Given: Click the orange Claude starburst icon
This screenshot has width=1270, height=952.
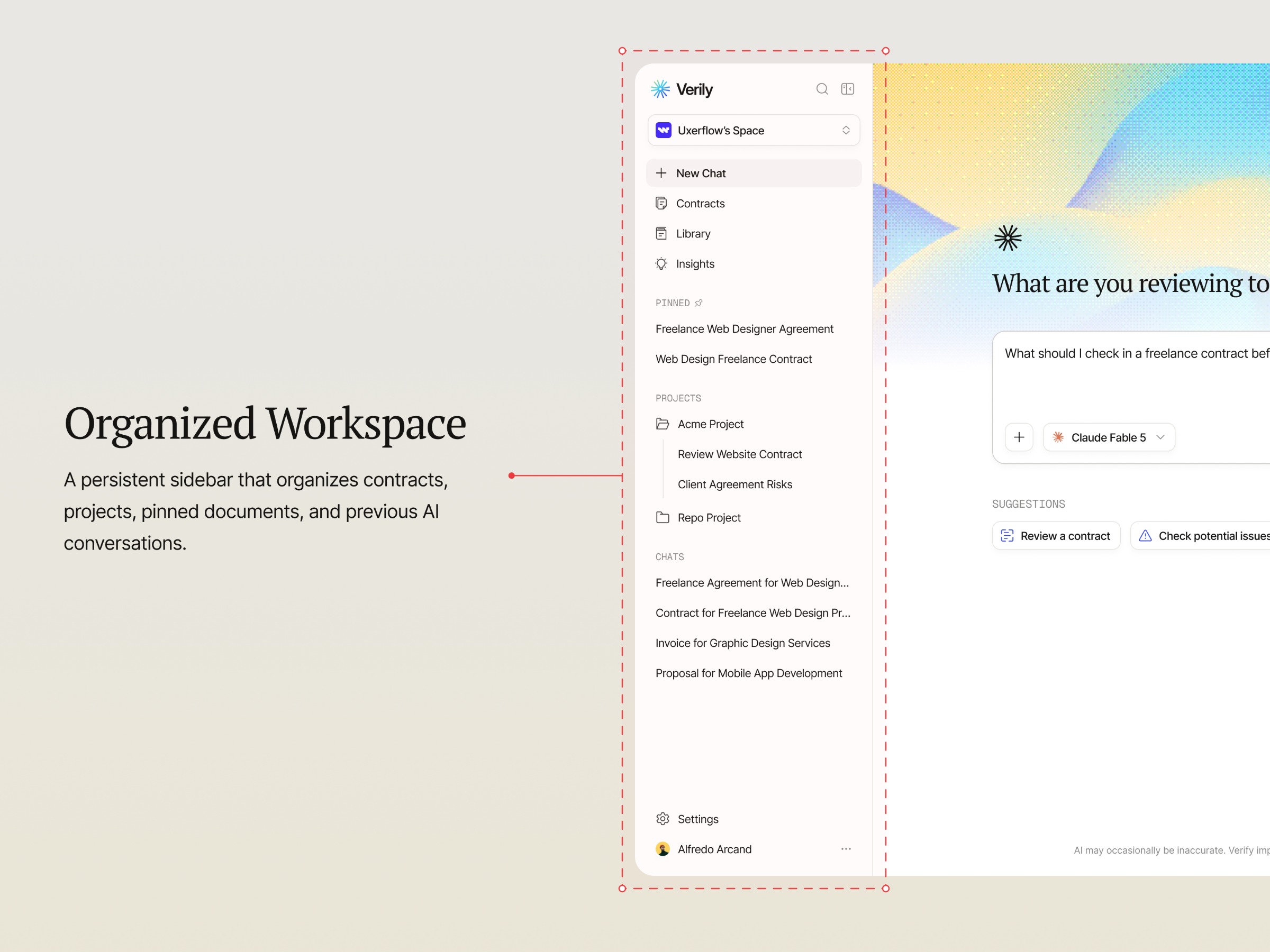Looking at the screenshot, I should tap(1058, 437).
